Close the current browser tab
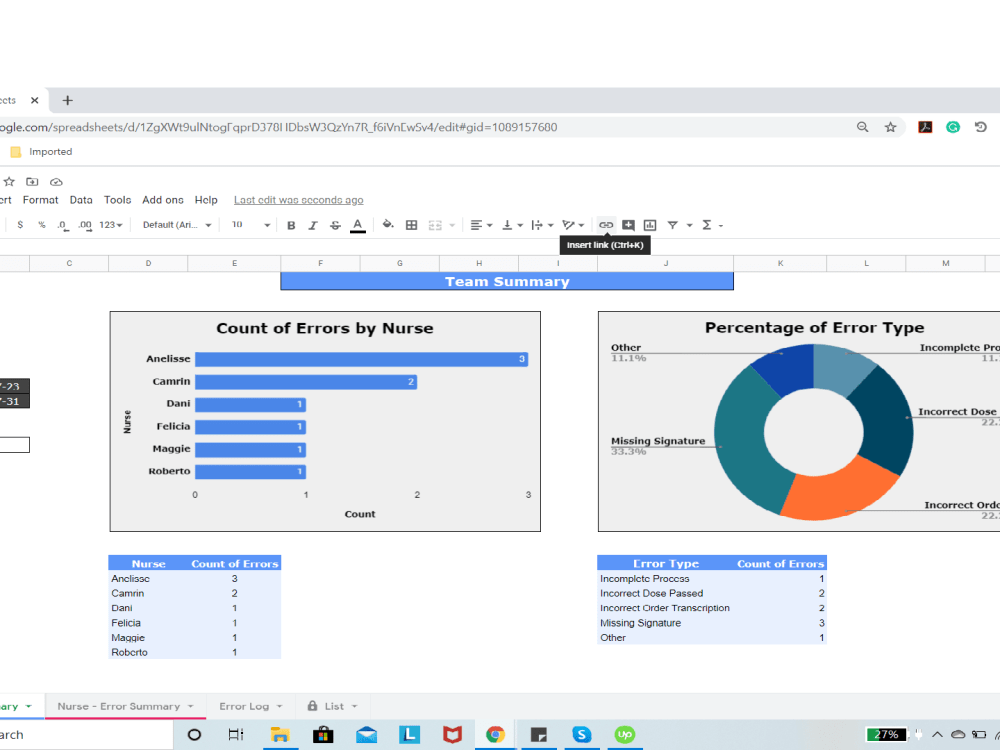The height and width of the screenshot is (750, 1000). (x=34, y=100)
